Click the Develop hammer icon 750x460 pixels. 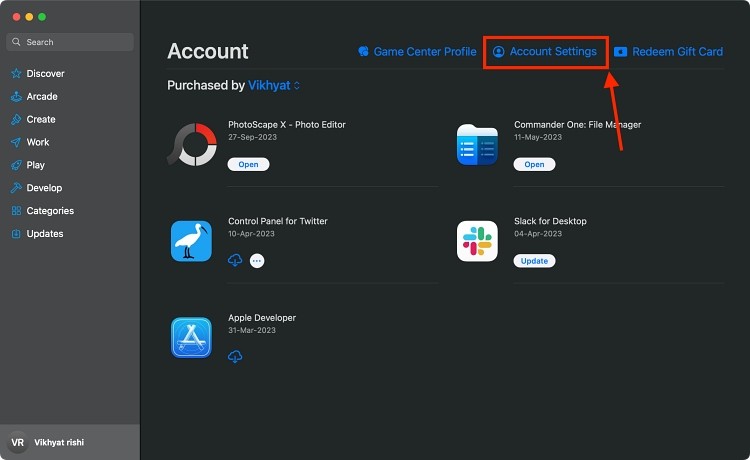click(x=16, y=188)
